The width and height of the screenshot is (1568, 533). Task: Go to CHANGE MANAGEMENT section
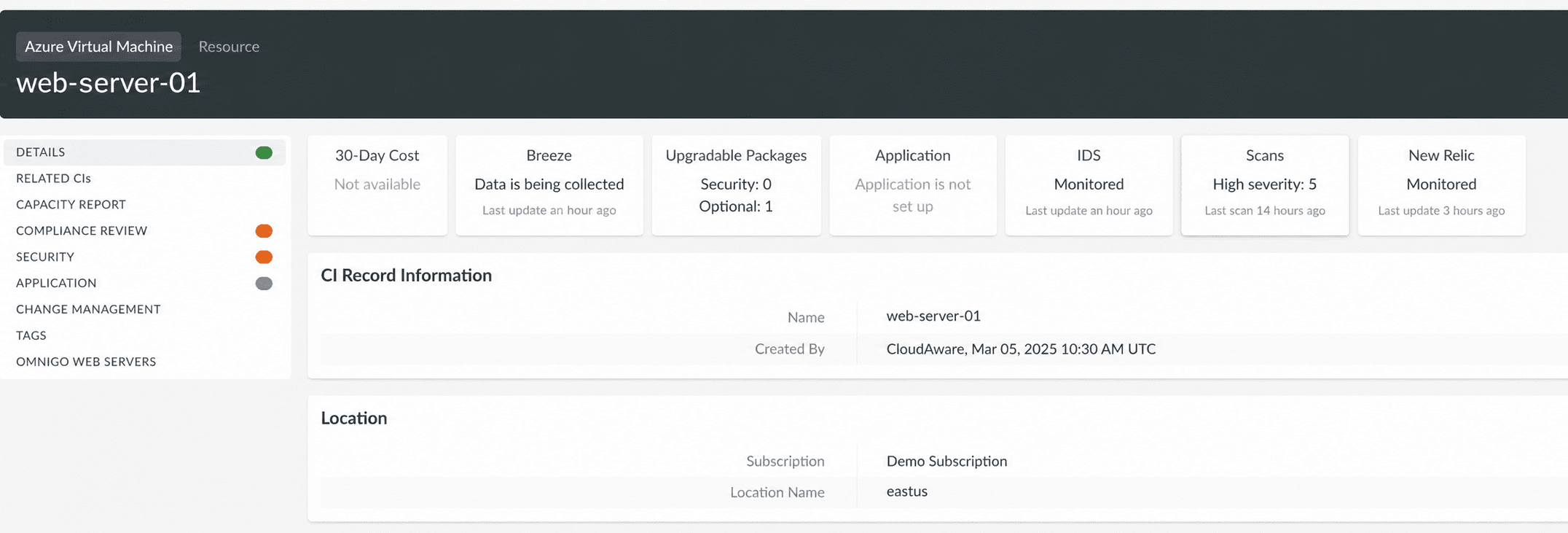tap(144, 310)
